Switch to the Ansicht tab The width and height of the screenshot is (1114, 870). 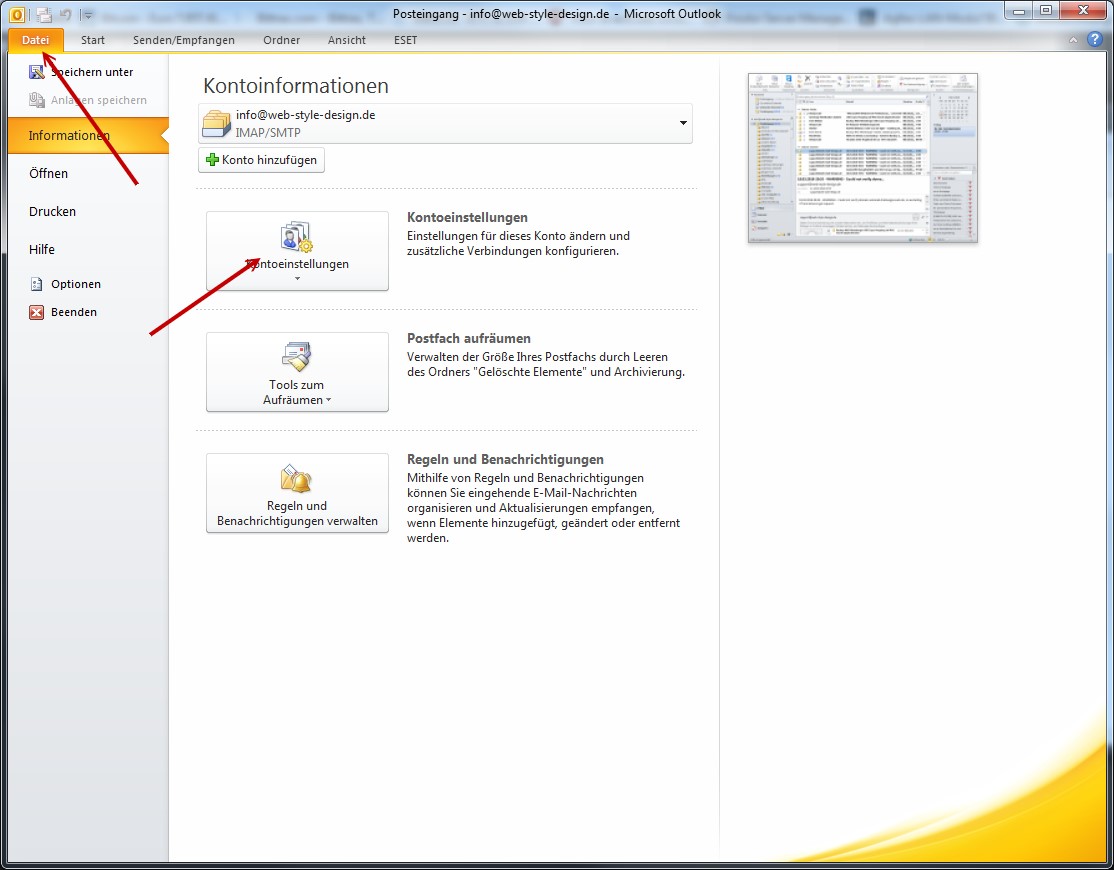pyautogui.click(x=347, y=40)
